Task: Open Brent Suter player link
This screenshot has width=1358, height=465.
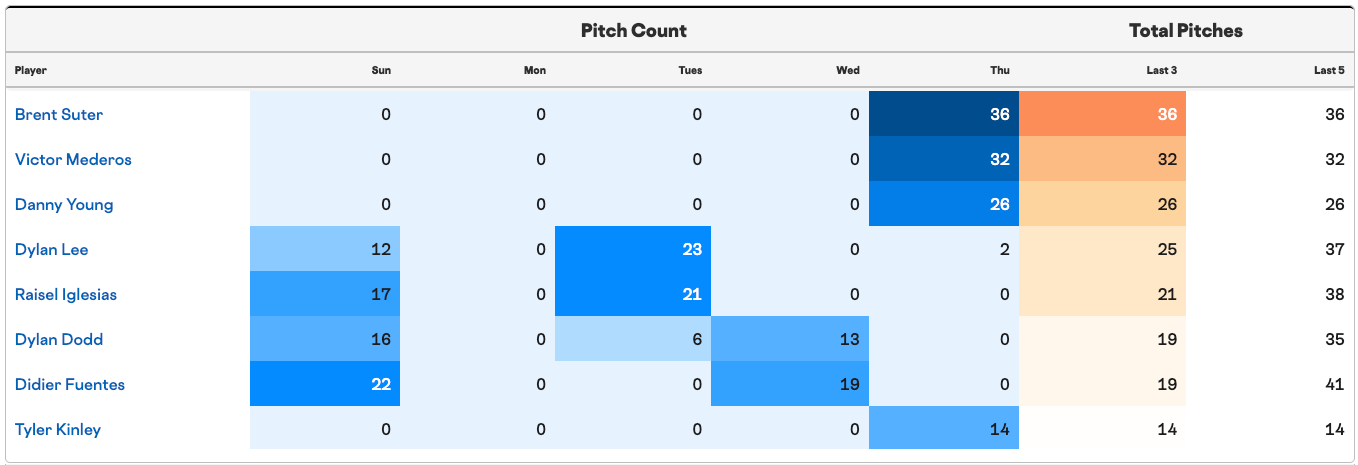Action: pos(59,115)
